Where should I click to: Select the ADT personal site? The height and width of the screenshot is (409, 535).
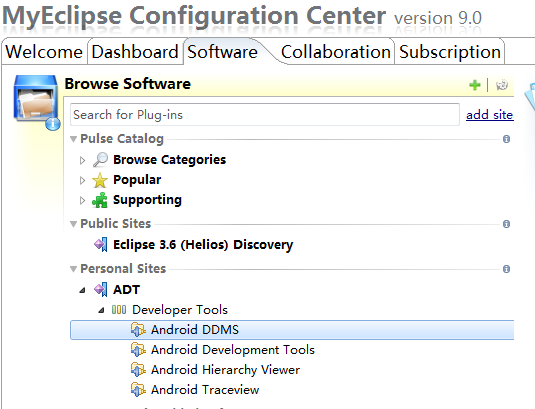[127, 290]
